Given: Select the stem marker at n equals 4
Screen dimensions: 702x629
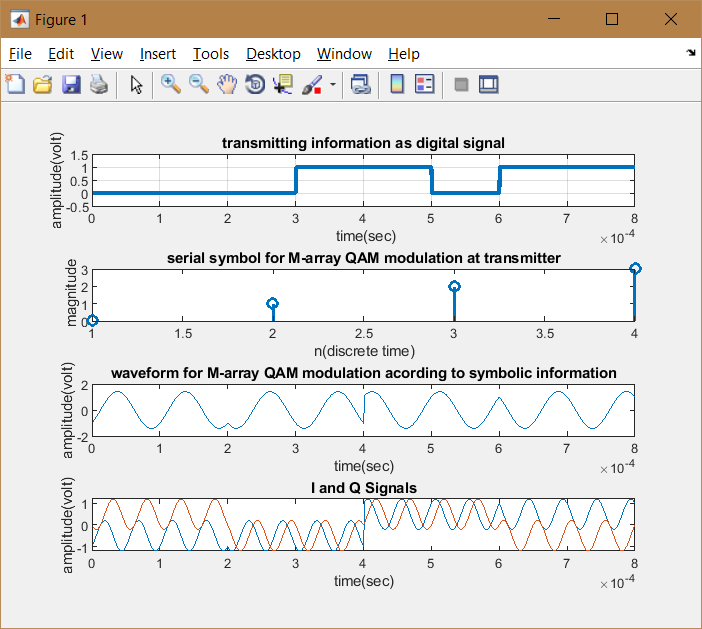Looking at the screenshot, I should [x=635, y=269].
